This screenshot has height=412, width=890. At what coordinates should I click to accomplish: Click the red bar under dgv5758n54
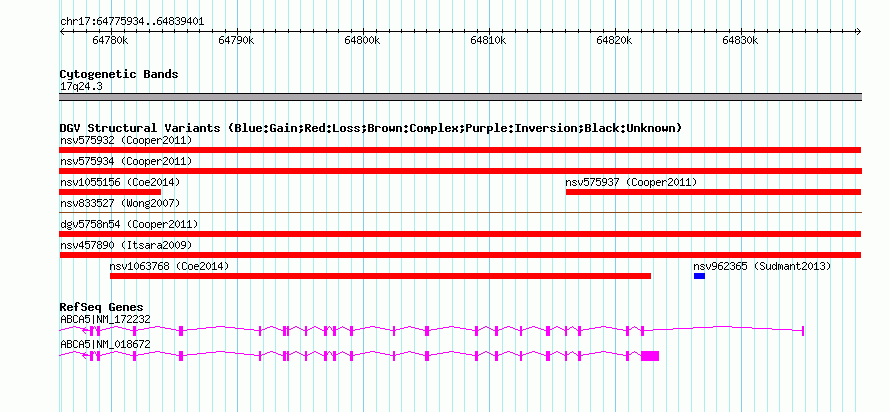click(x=460, y=234)
